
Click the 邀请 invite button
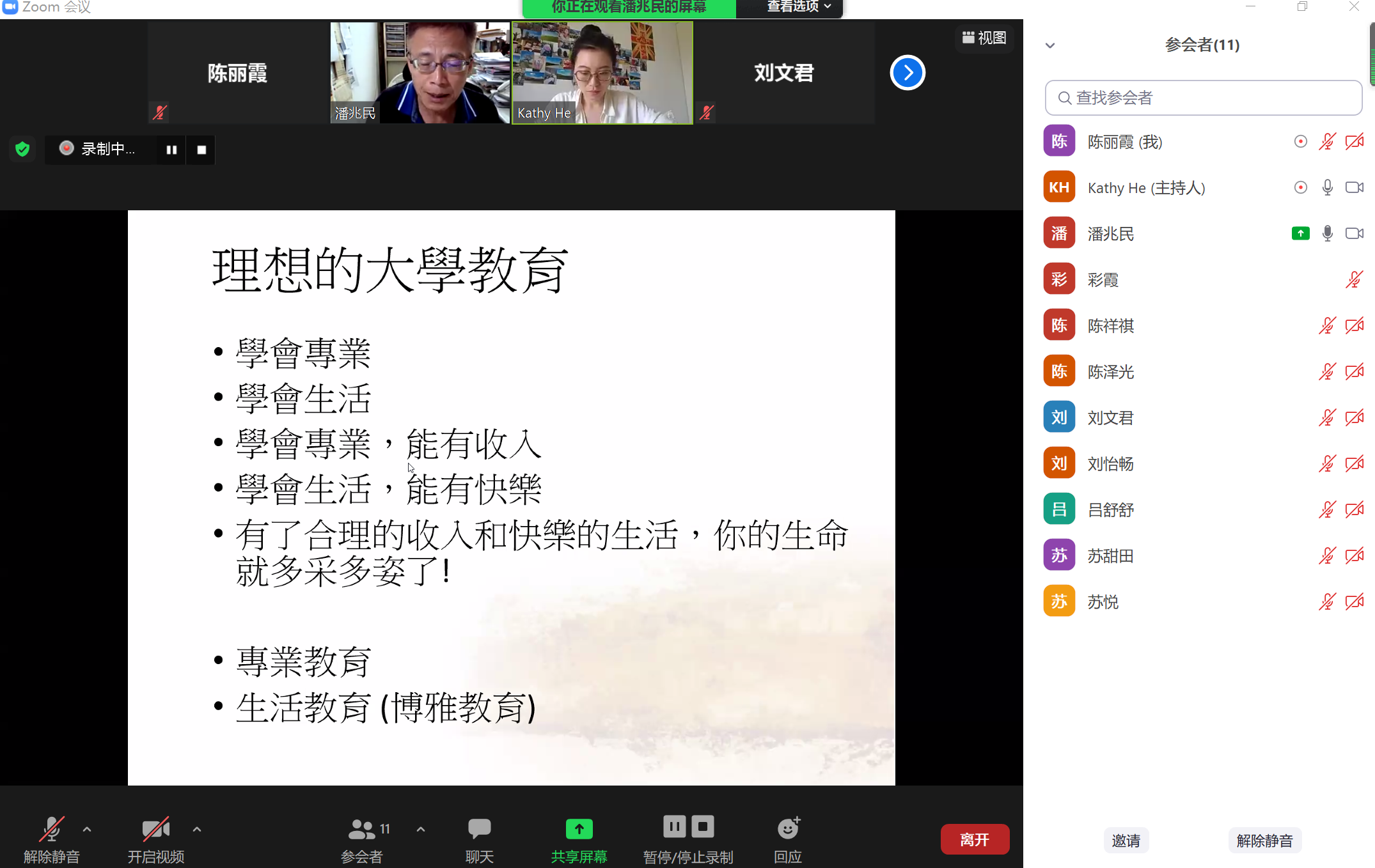[x=1126, y=841]
